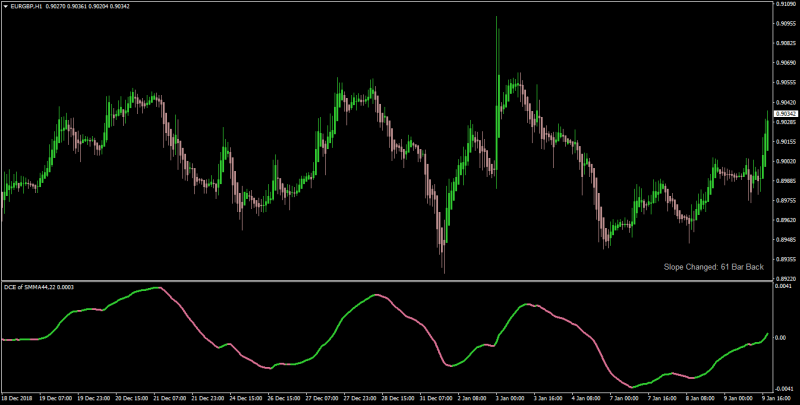Click the 20 Dec 15:00 time label
The width and height of the screenshot is (800, 405).
132,396
